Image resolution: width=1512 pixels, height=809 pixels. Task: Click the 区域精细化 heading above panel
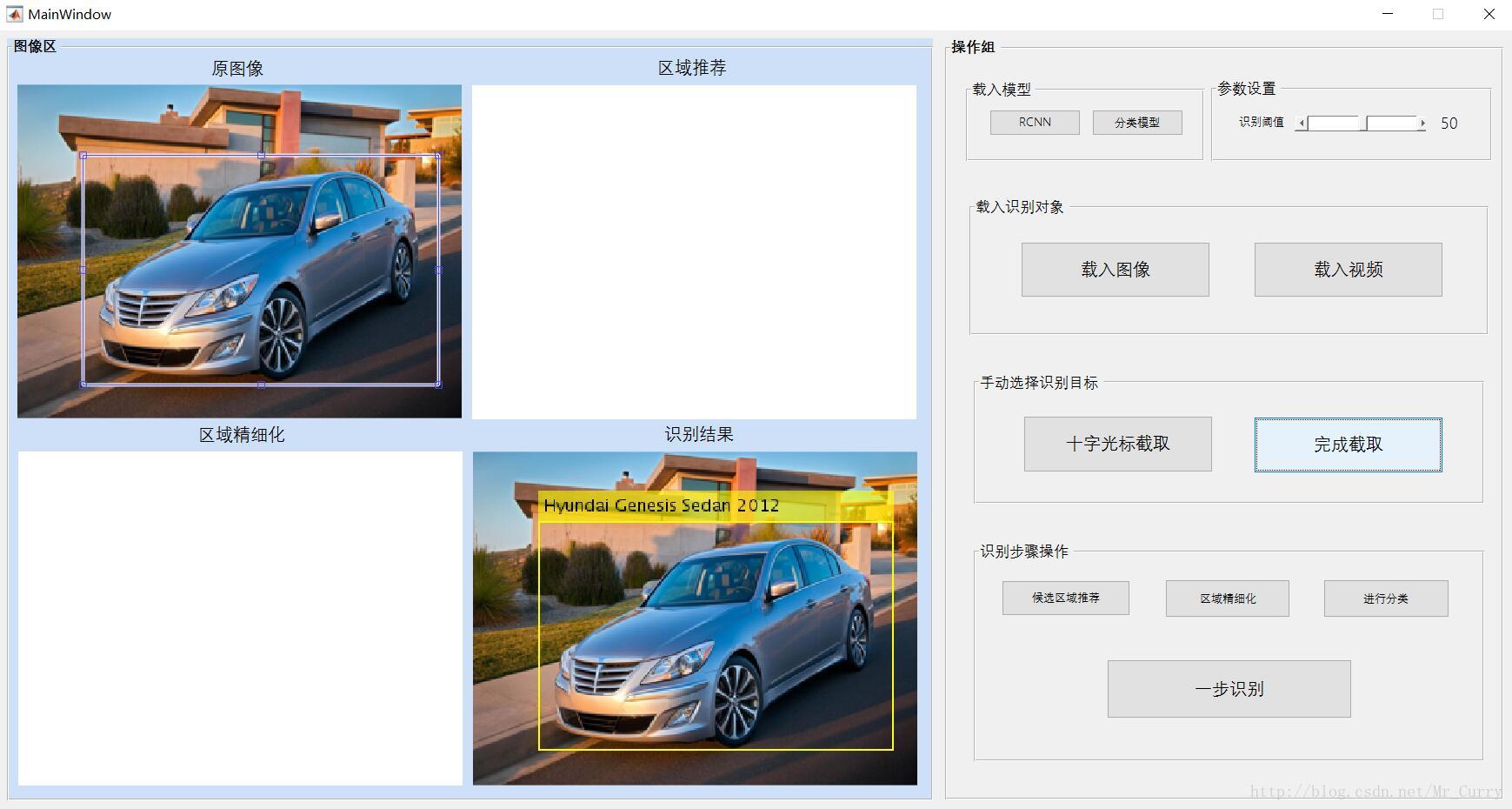242,435
